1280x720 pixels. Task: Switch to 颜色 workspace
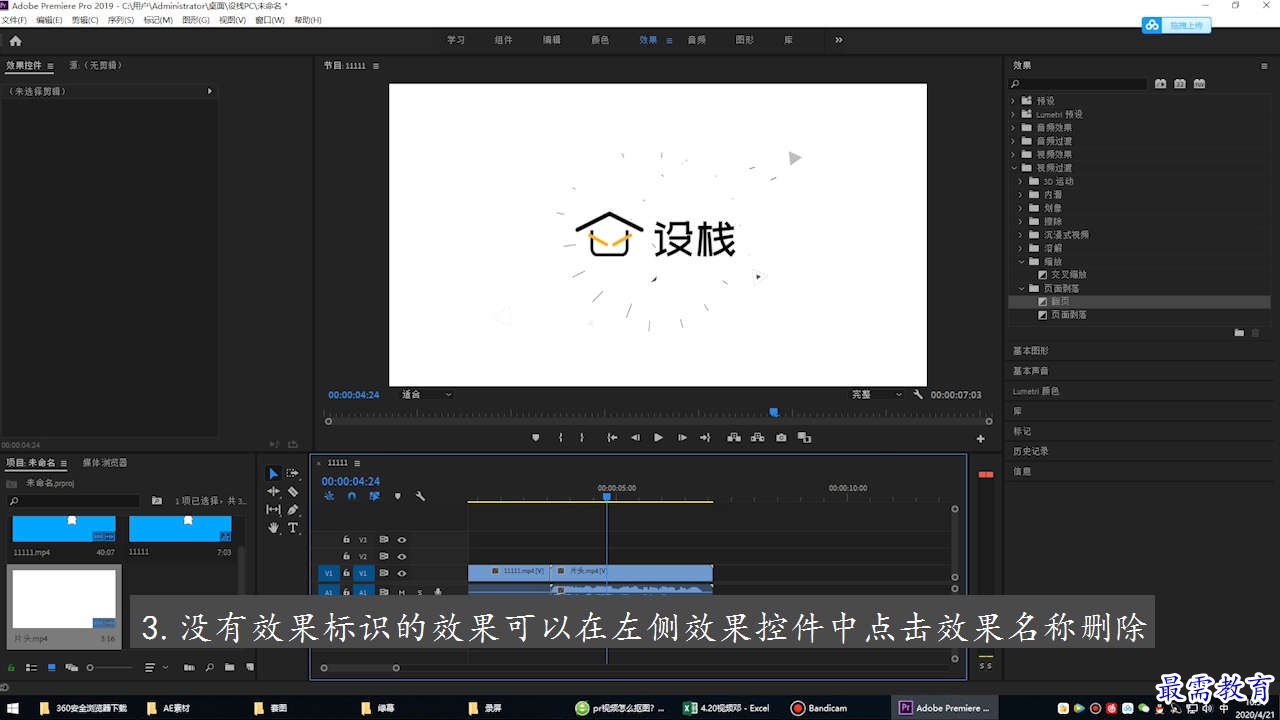coord(600,40)
